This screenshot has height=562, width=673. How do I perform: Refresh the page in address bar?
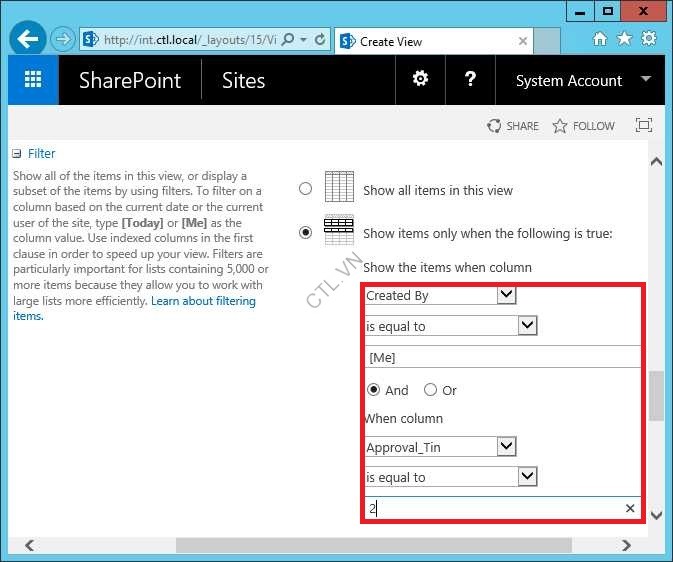(320, 40)
